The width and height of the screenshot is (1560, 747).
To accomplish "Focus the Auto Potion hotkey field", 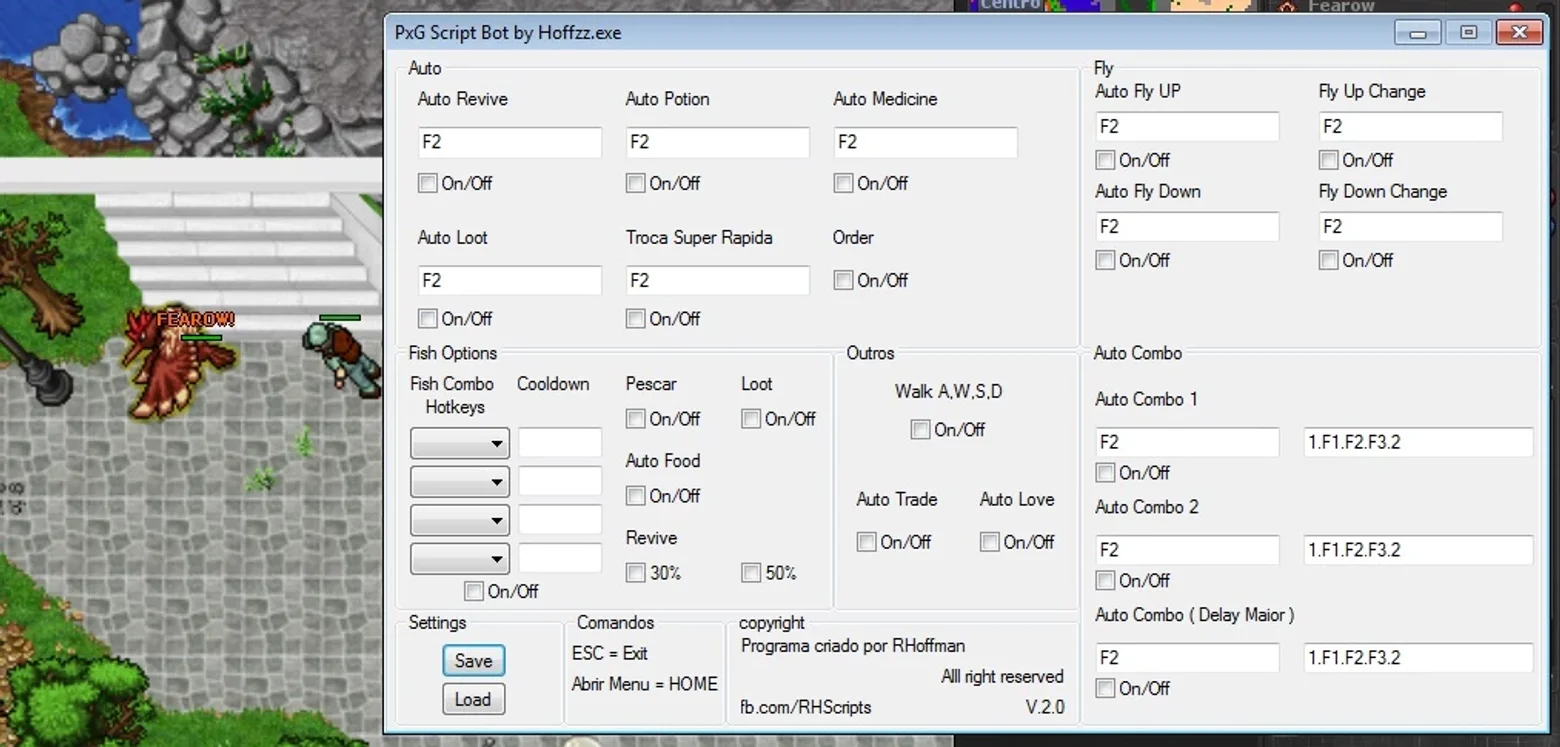I will point(718,142).
